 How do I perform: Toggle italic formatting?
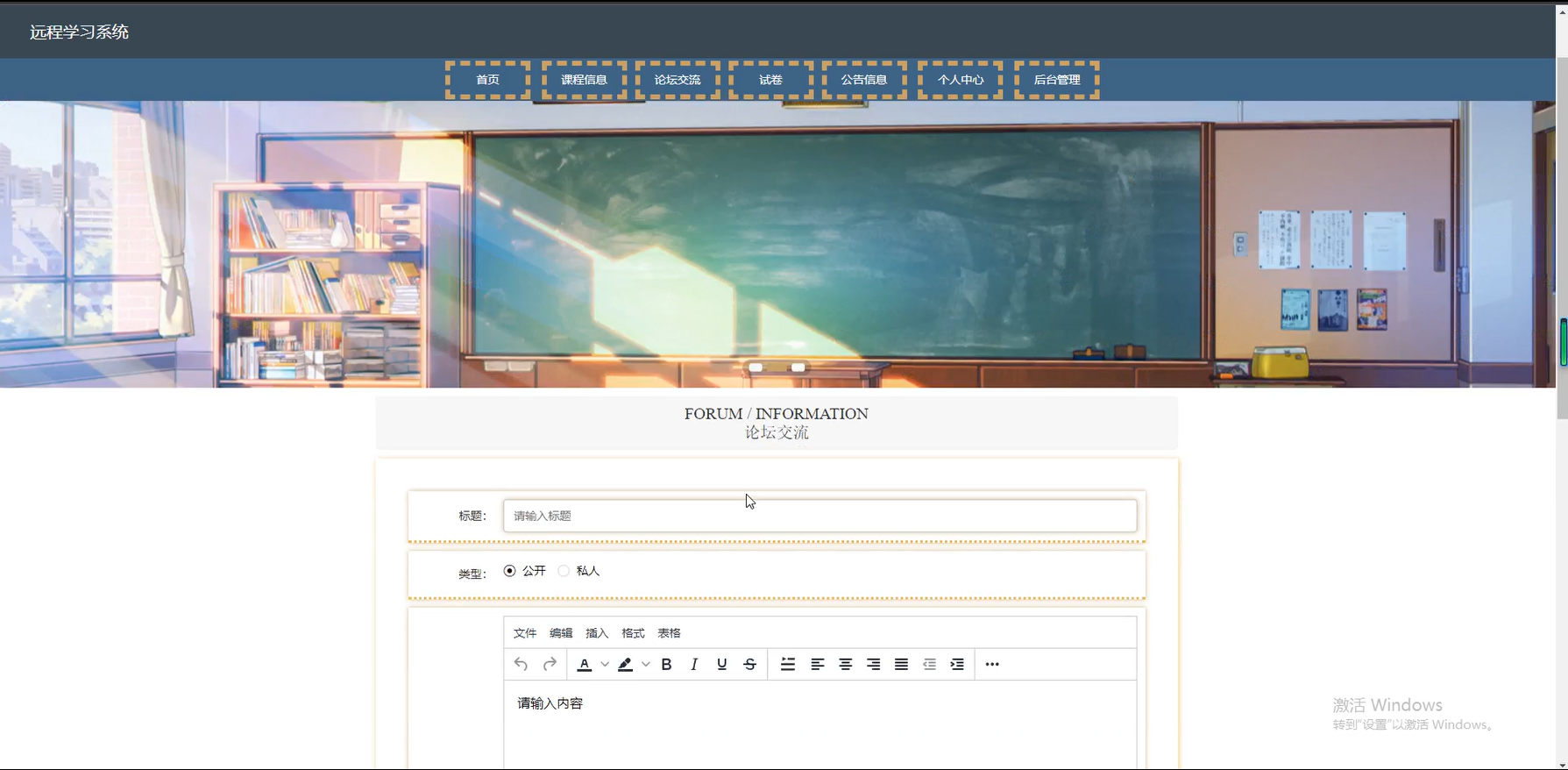(x=694, y=664)
